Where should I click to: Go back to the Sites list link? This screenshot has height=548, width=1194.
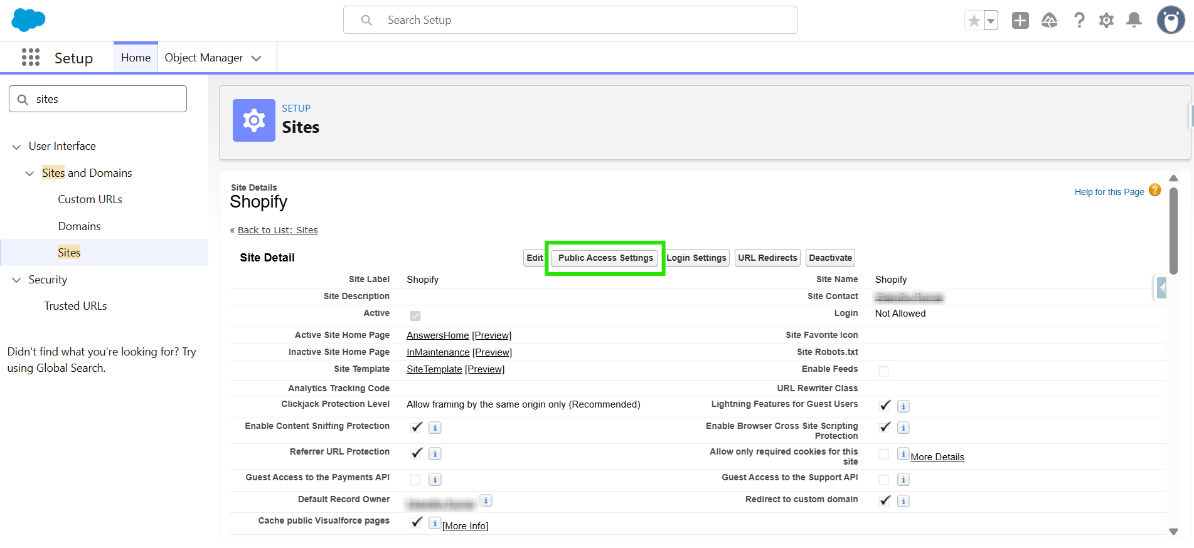tap(277, 230)
